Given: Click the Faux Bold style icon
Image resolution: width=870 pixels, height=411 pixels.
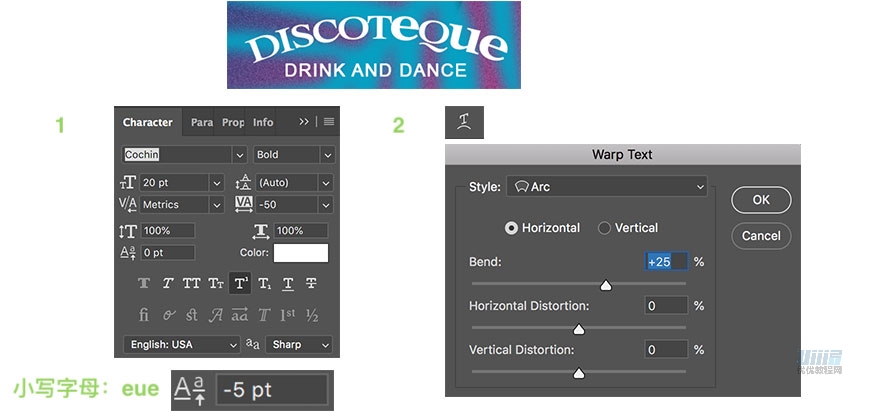Looking at the screenshot, I should pyautogui.click(x=143, y=284).
